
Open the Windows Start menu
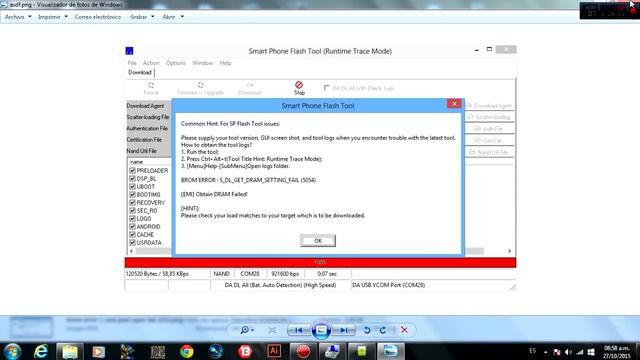[13, 351]
